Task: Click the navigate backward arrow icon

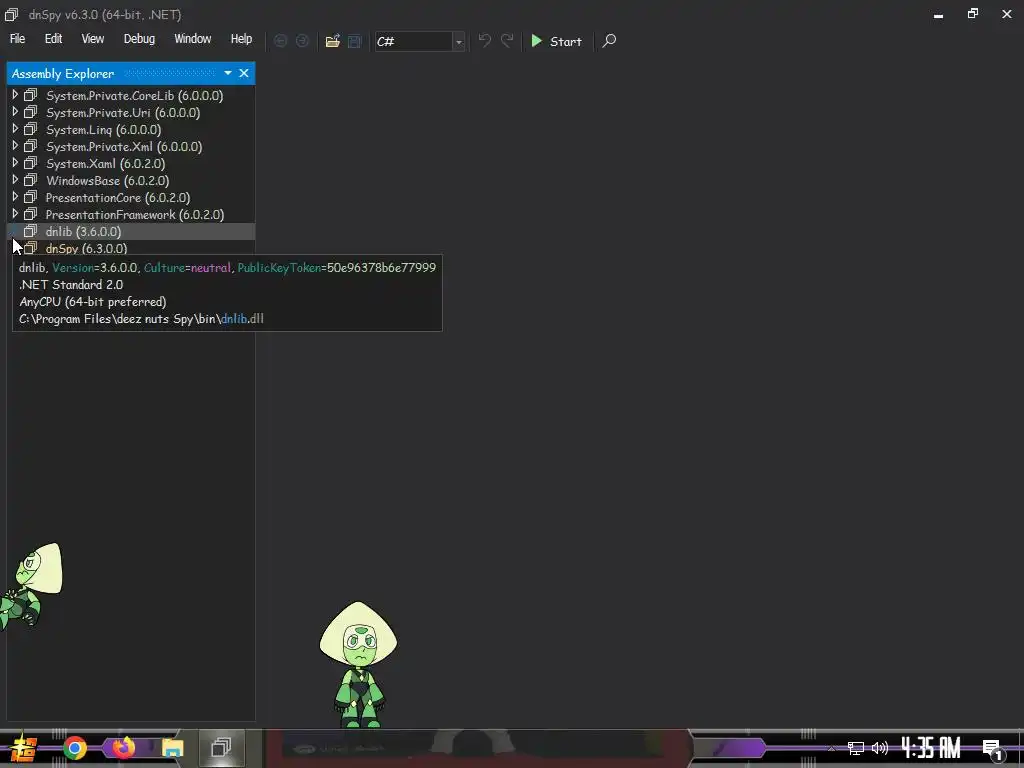Action: [x=280, y=41]
